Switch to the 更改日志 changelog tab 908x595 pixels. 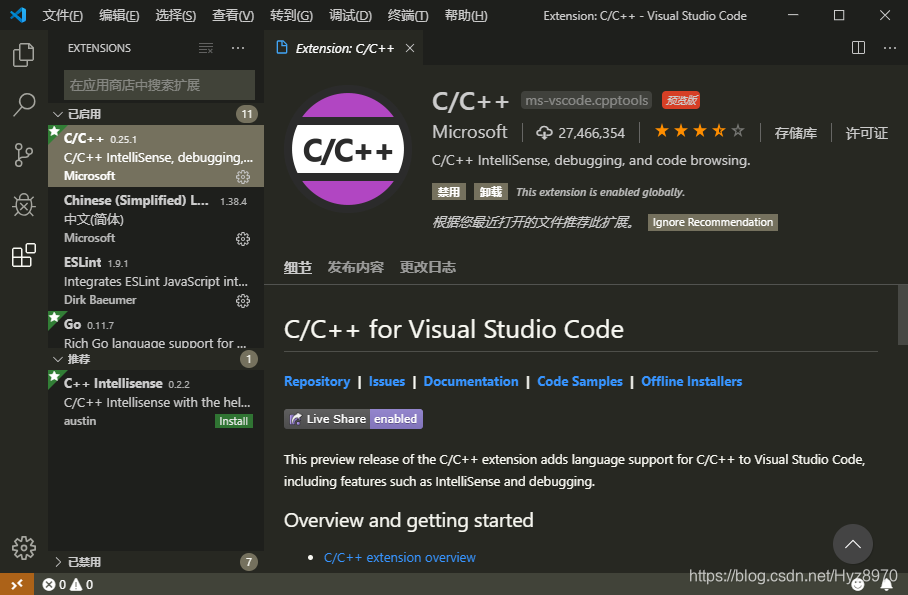point(427,267)
